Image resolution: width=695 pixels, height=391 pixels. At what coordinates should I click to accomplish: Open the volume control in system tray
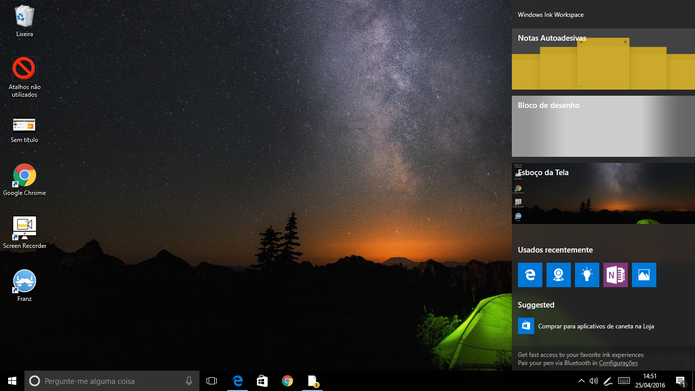point(594,381)
